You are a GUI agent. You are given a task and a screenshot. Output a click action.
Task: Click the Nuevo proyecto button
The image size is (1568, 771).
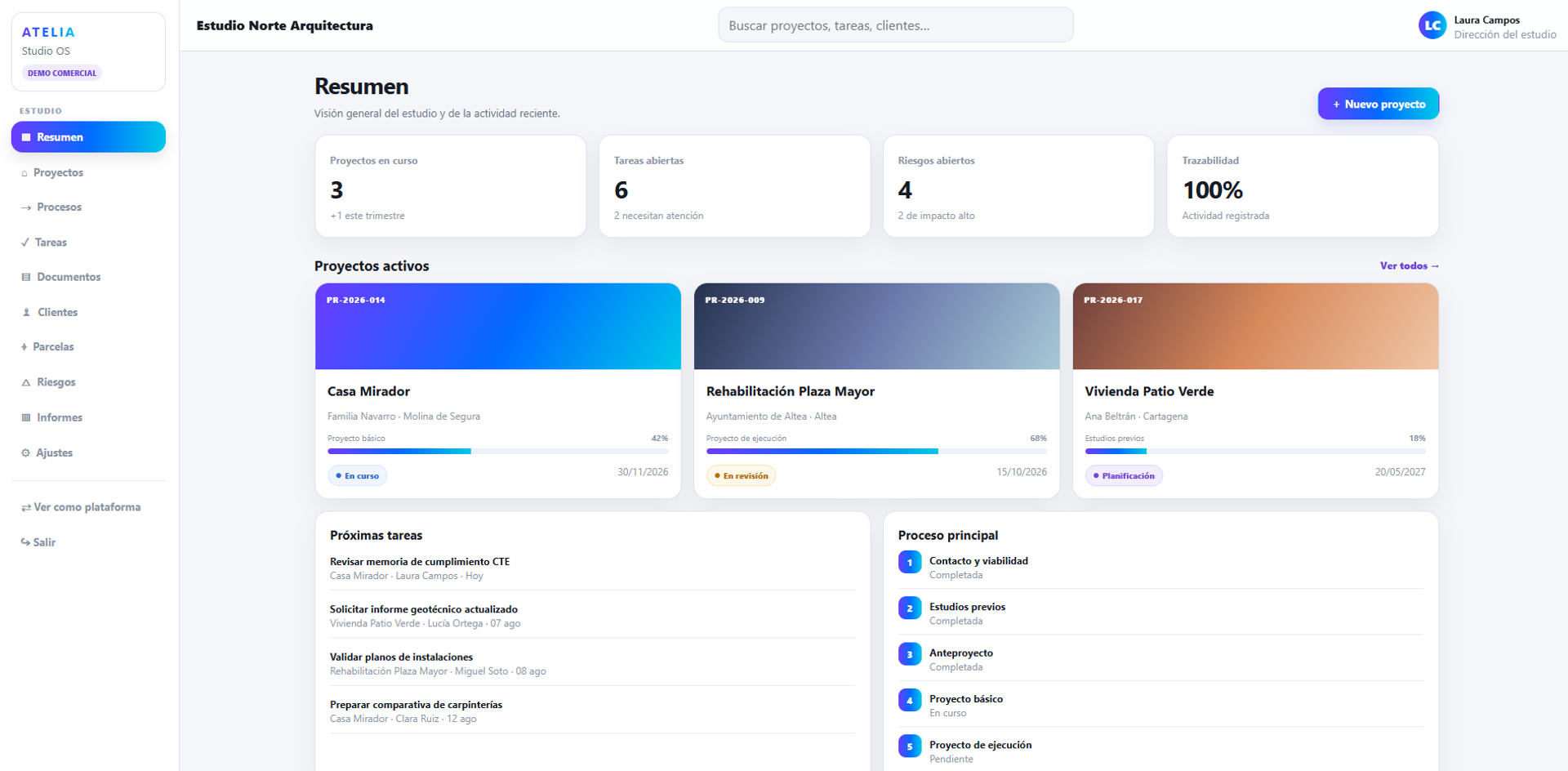(x=1379, y=104)
